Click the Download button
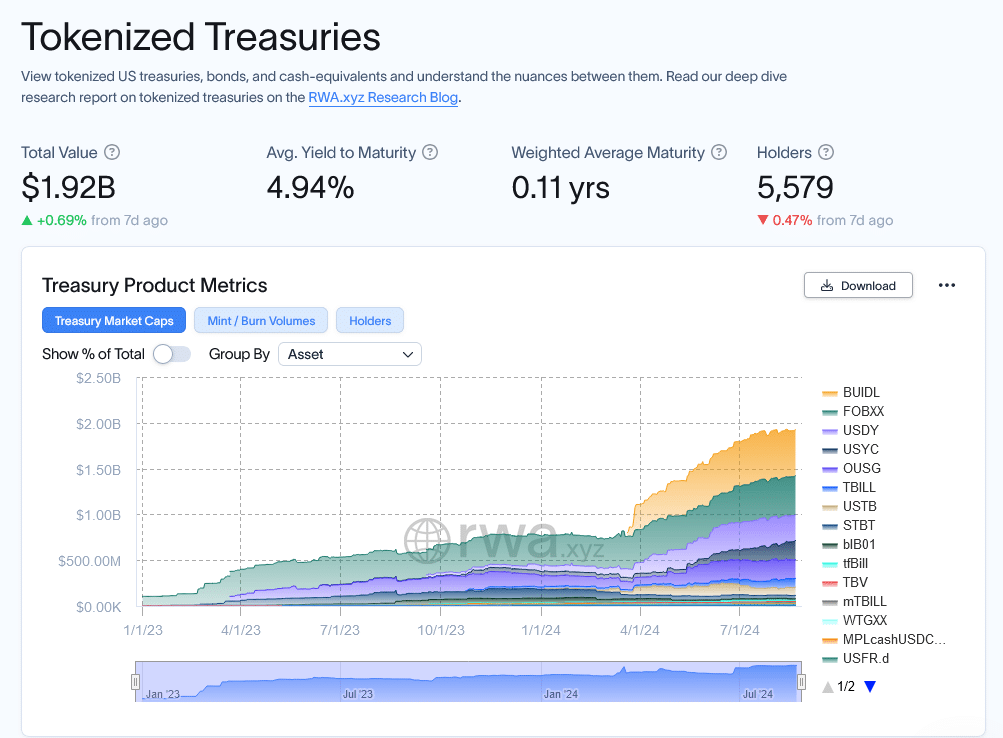 click(x=858, y=285)
